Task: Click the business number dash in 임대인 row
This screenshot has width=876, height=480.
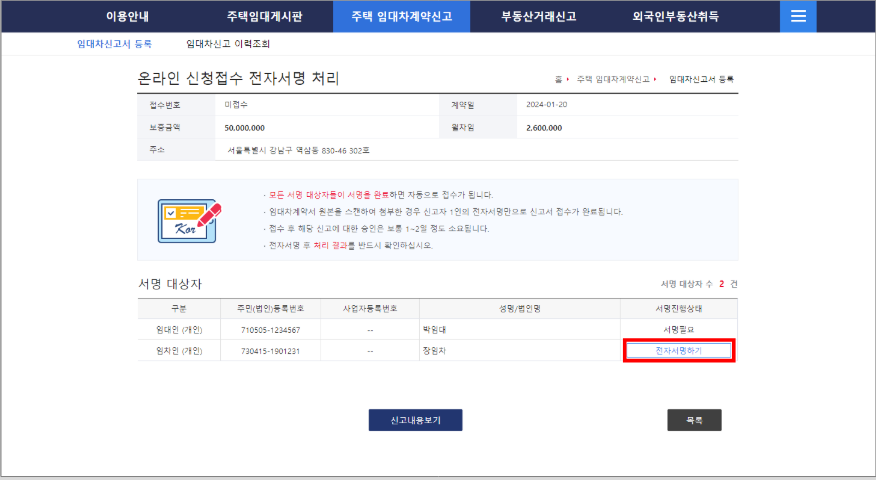Action: point(370,330)
